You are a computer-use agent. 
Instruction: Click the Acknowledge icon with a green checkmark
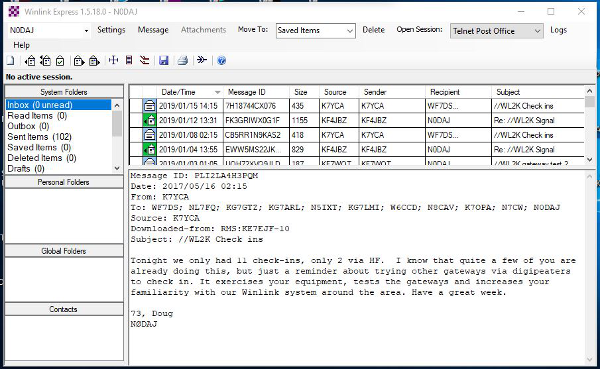[60, 60]
